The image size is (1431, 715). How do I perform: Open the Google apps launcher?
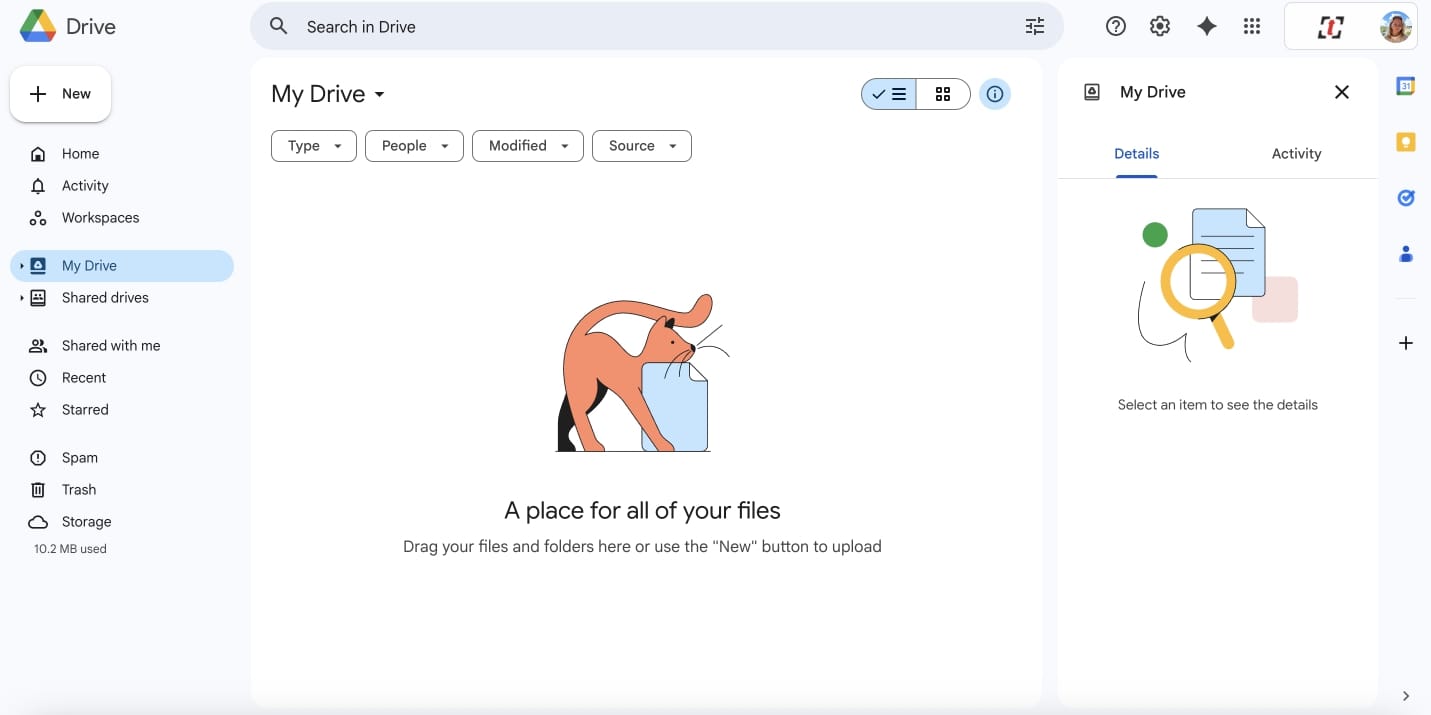point(1252,26)
